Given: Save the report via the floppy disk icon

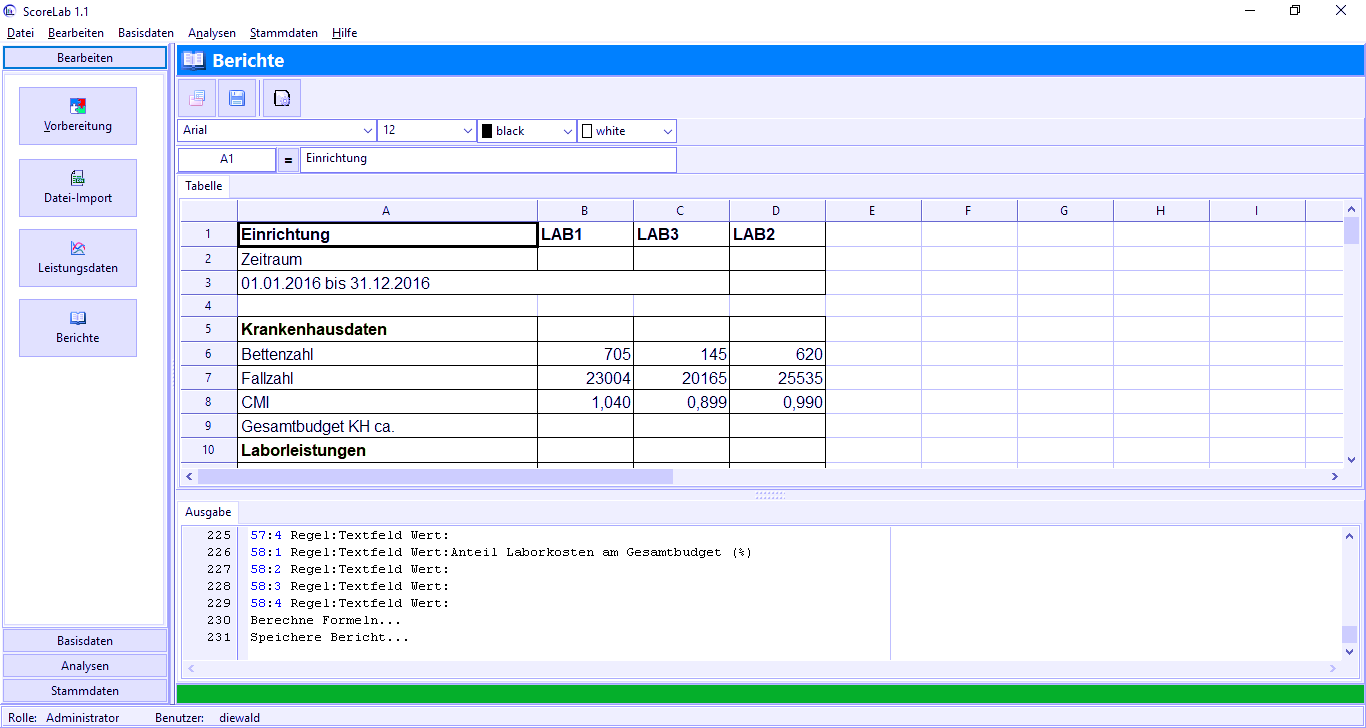Looking at the screenshot, I should (x=237, y=97).
